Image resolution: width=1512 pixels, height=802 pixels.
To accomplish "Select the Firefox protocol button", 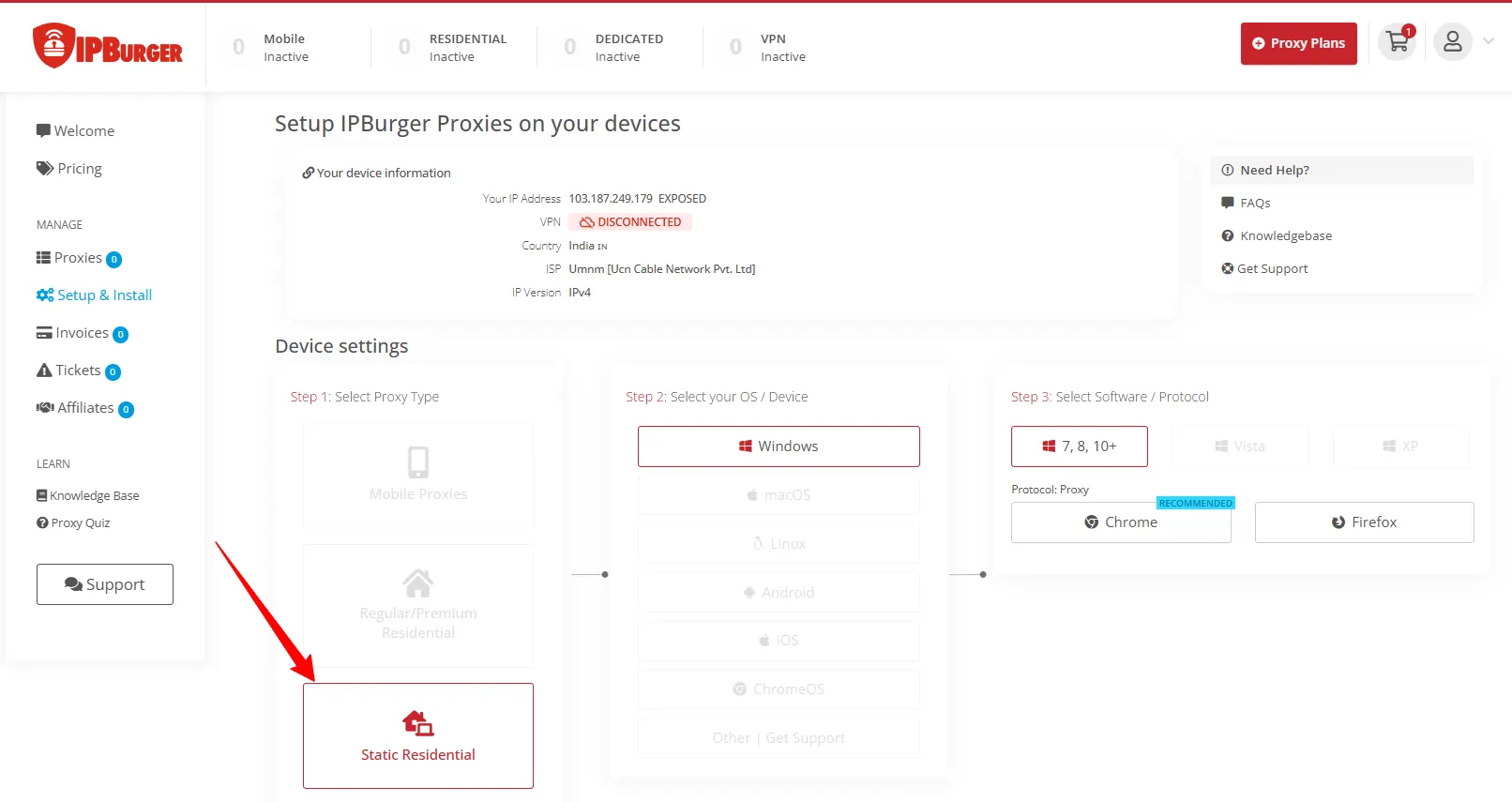I will tap(1365, 522).
